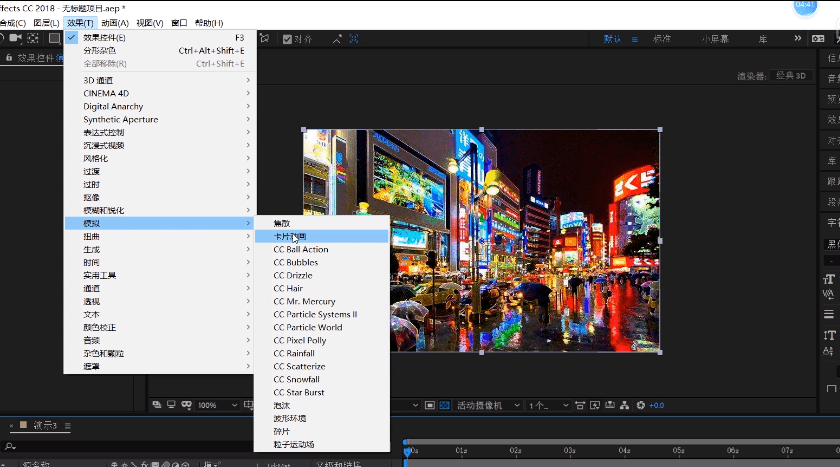Switch to the 默认 workspace
The height and width of the screenshot is (467, 840).
[x=612, y=40]
